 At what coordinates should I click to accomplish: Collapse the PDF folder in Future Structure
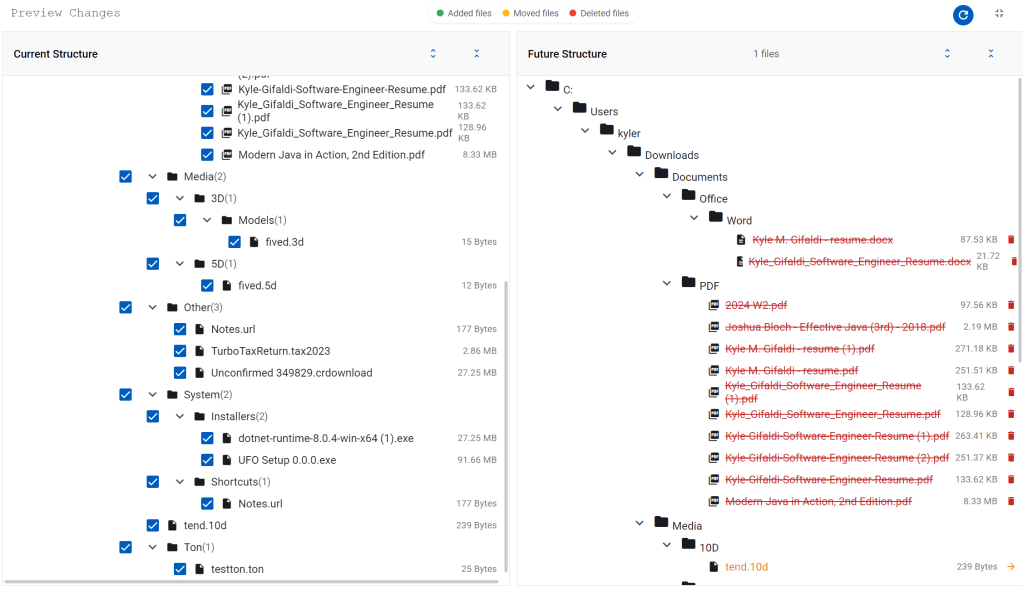(x=667, y=284)
